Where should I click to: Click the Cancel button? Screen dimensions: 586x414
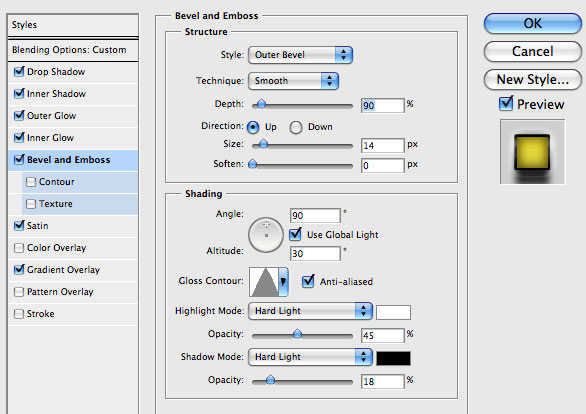533,52
